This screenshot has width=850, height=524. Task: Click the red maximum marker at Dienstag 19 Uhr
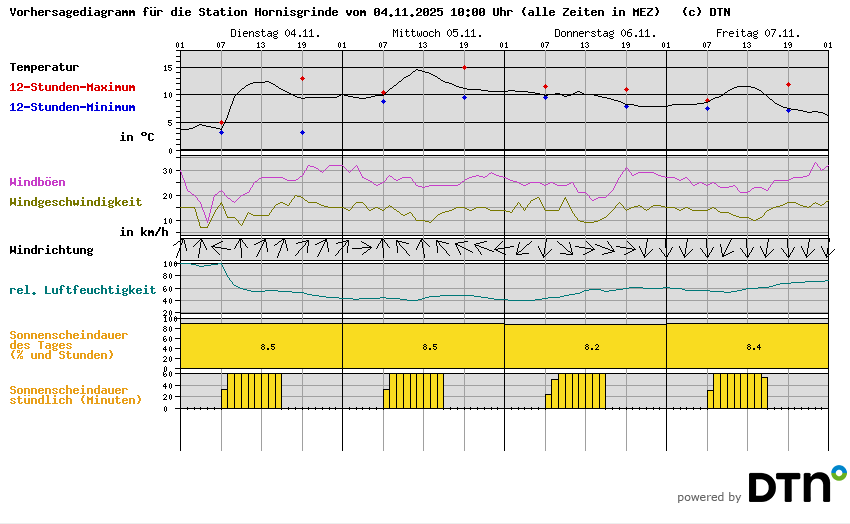click(302, 78)
